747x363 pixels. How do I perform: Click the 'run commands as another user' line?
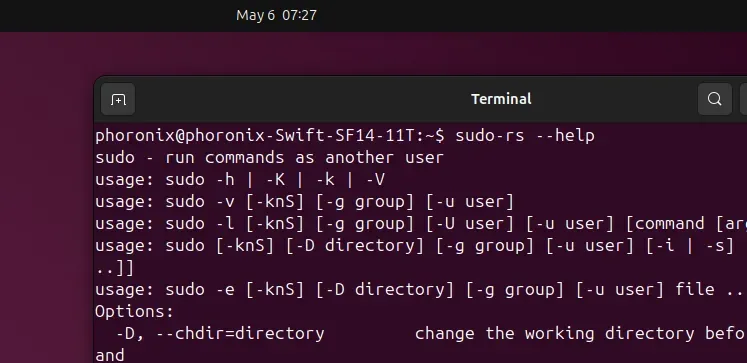(304, 158)
